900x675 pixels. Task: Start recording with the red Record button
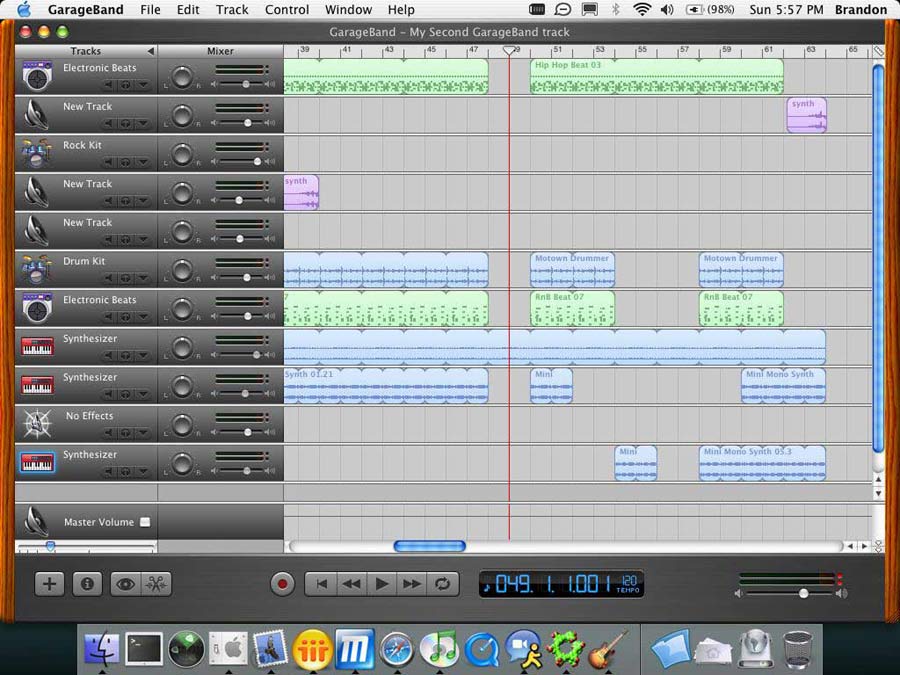coord(282,584)
